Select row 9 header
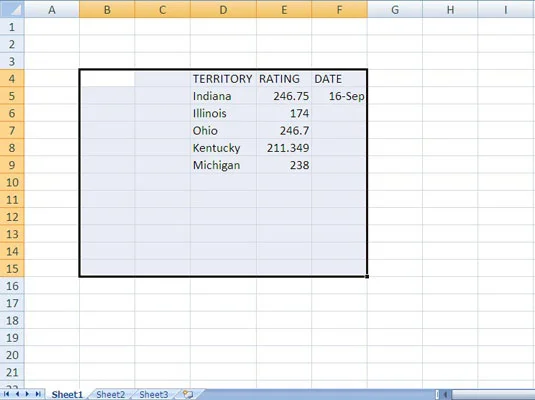Screen dimensions: 535x400 point(12,165)
